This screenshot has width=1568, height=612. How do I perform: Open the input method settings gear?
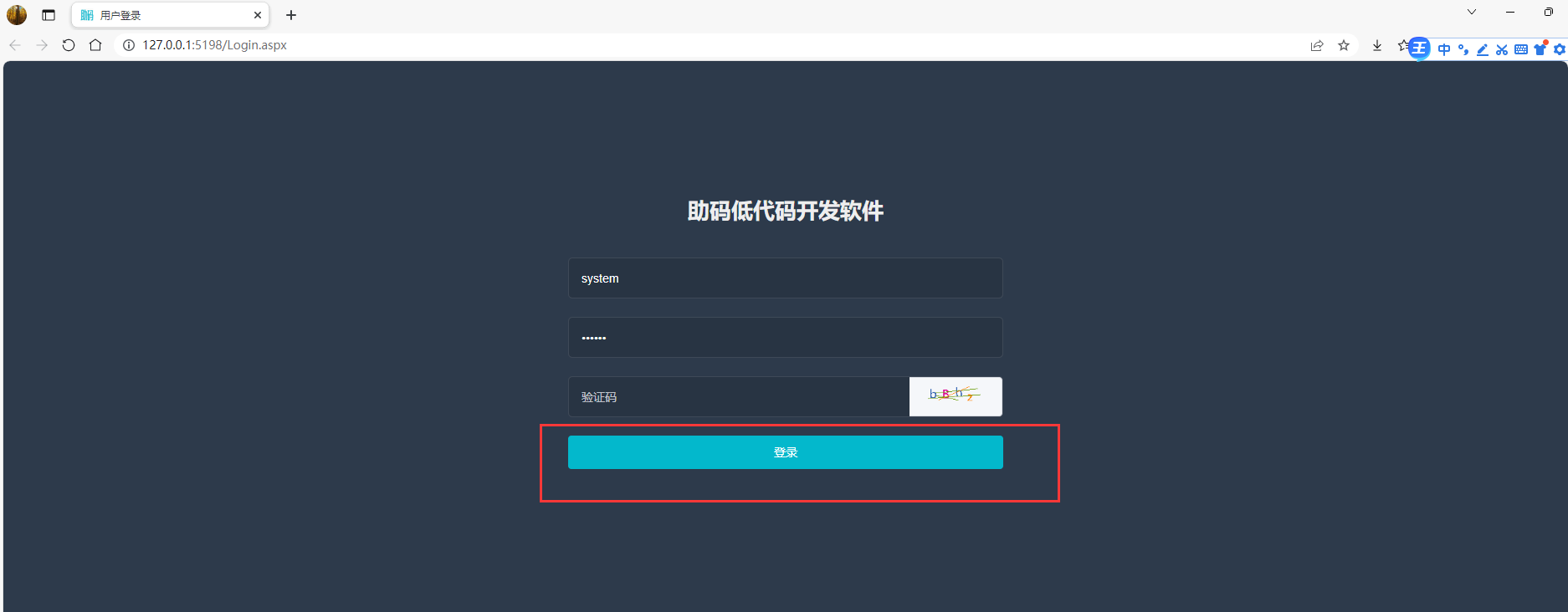[x=1560, y=49]
